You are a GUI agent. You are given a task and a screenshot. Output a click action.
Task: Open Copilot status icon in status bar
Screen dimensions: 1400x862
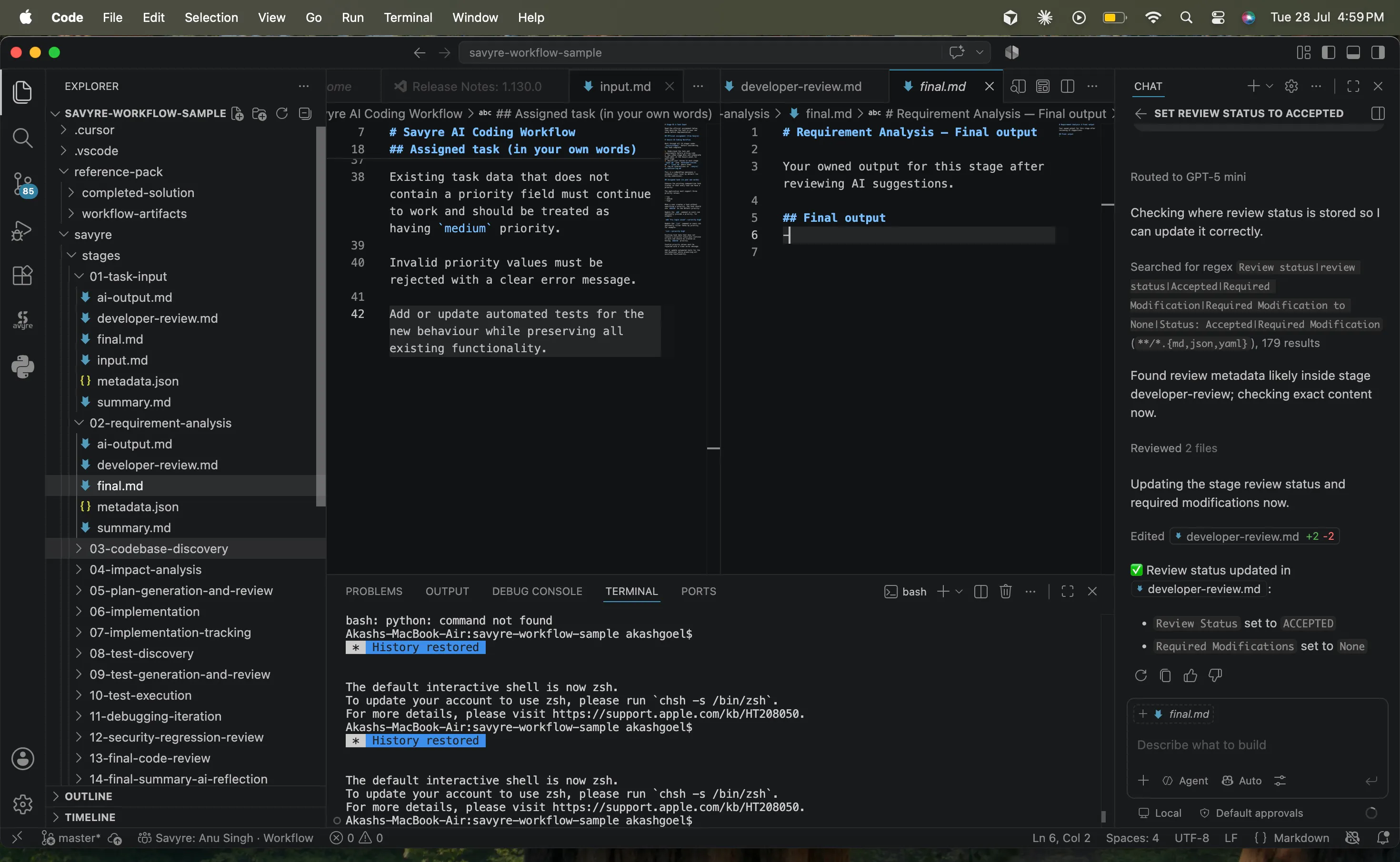(x=1352, y=837)
